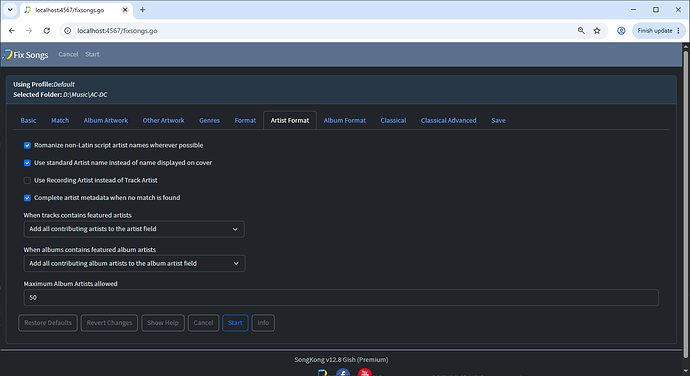Enable Use Recording Artist instead of Track Artist
The height and width of the screenshot is (376, 690).
pos(27,181)
